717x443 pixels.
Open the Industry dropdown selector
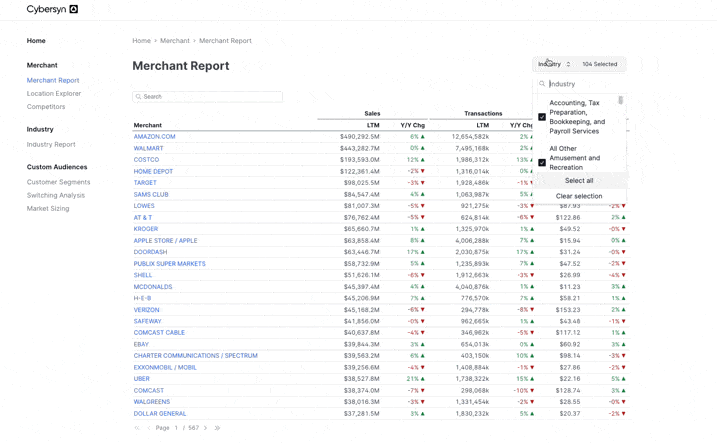pyautogui.click(x=554, y=64)
